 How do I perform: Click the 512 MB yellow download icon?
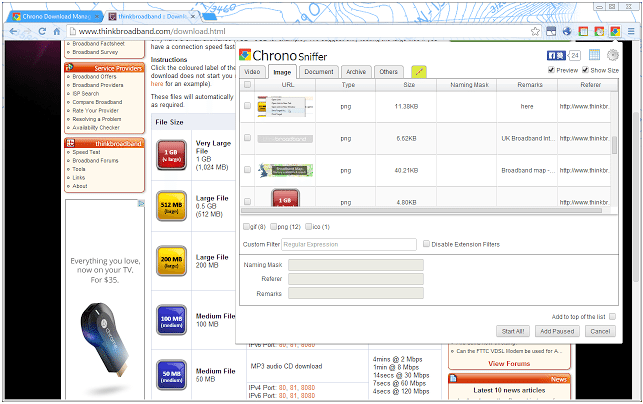tap(171, 205)
